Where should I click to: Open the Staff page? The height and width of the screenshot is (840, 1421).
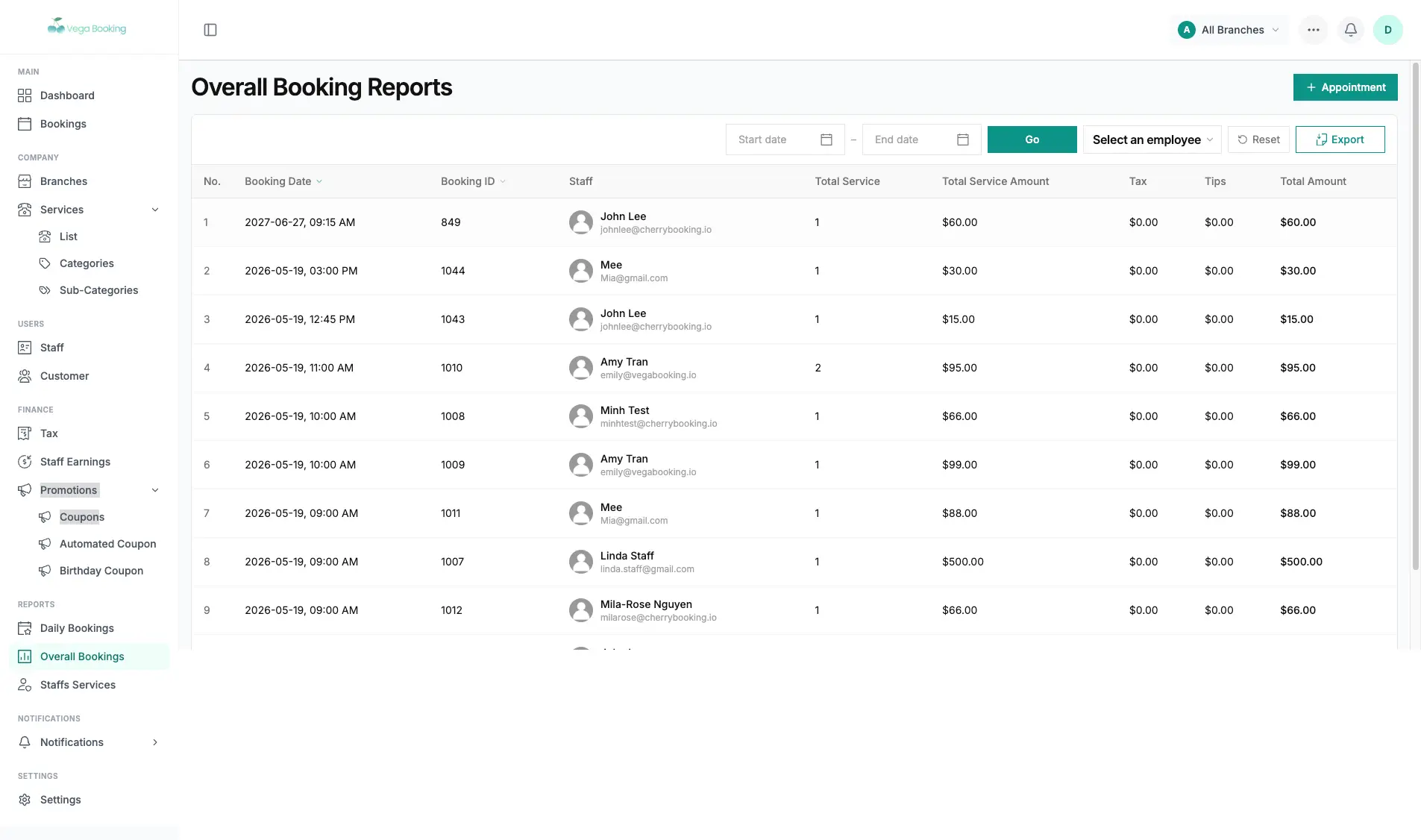[x=90, y=348]
